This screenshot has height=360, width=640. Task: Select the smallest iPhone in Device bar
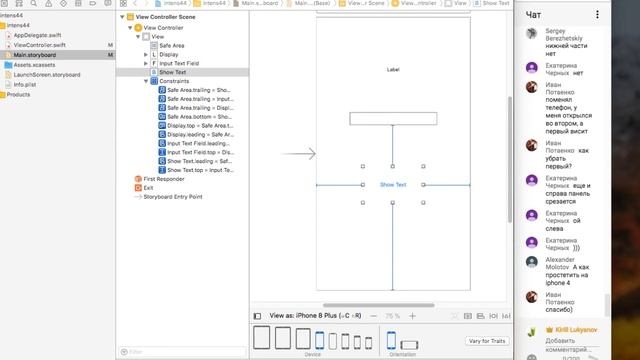(369, 343)
